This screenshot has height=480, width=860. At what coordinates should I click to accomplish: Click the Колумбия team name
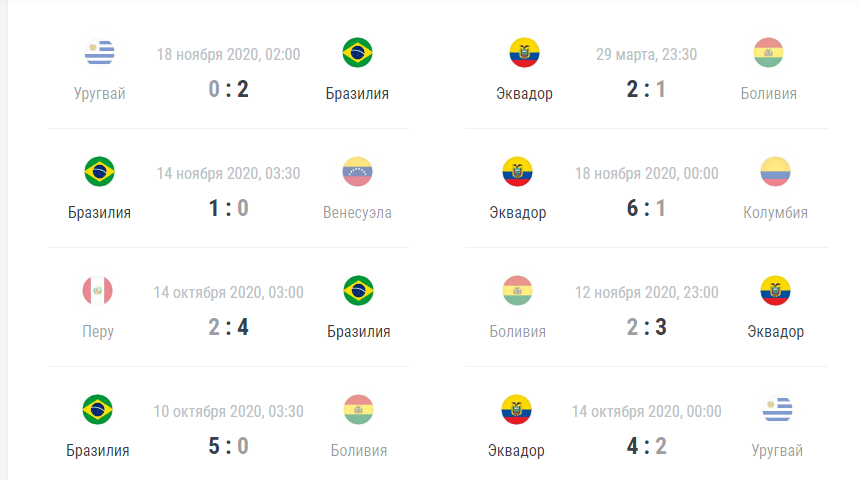[x=776, y=212]
